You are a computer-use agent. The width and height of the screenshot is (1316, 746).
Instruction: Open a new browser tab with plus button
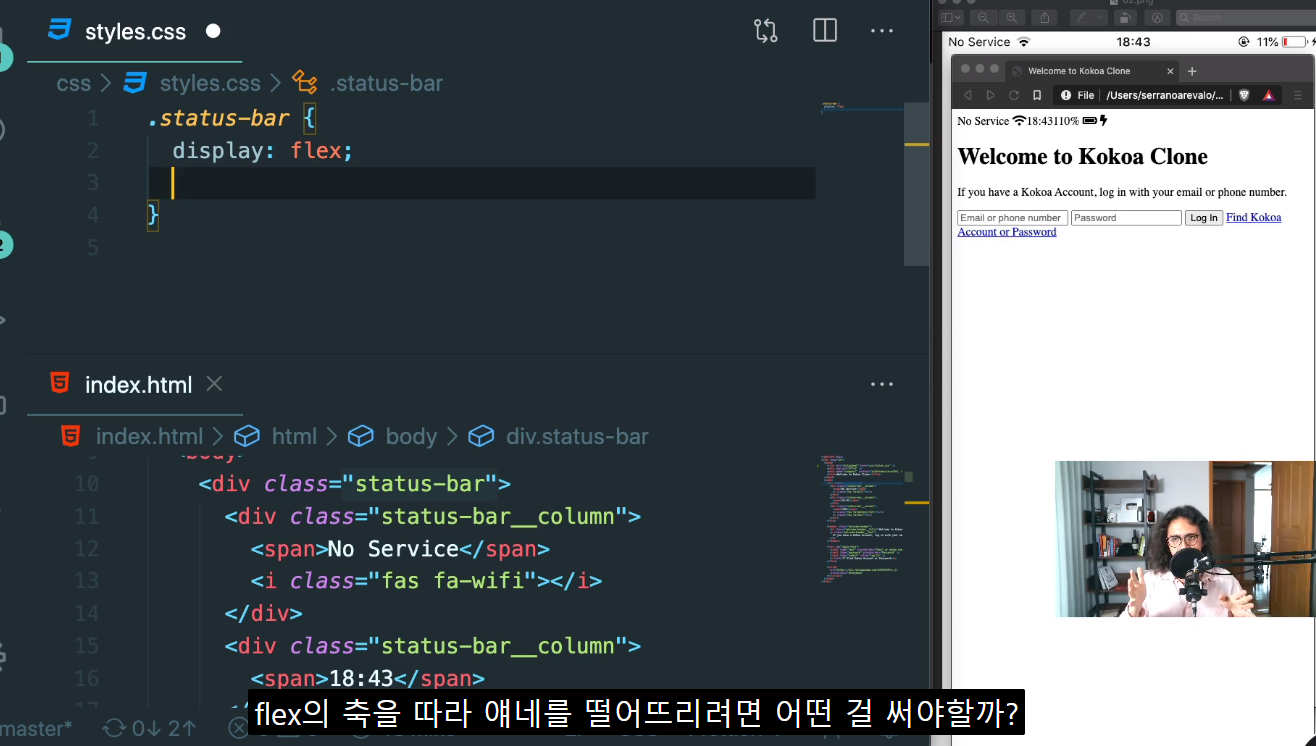(x=1192, y=71)
